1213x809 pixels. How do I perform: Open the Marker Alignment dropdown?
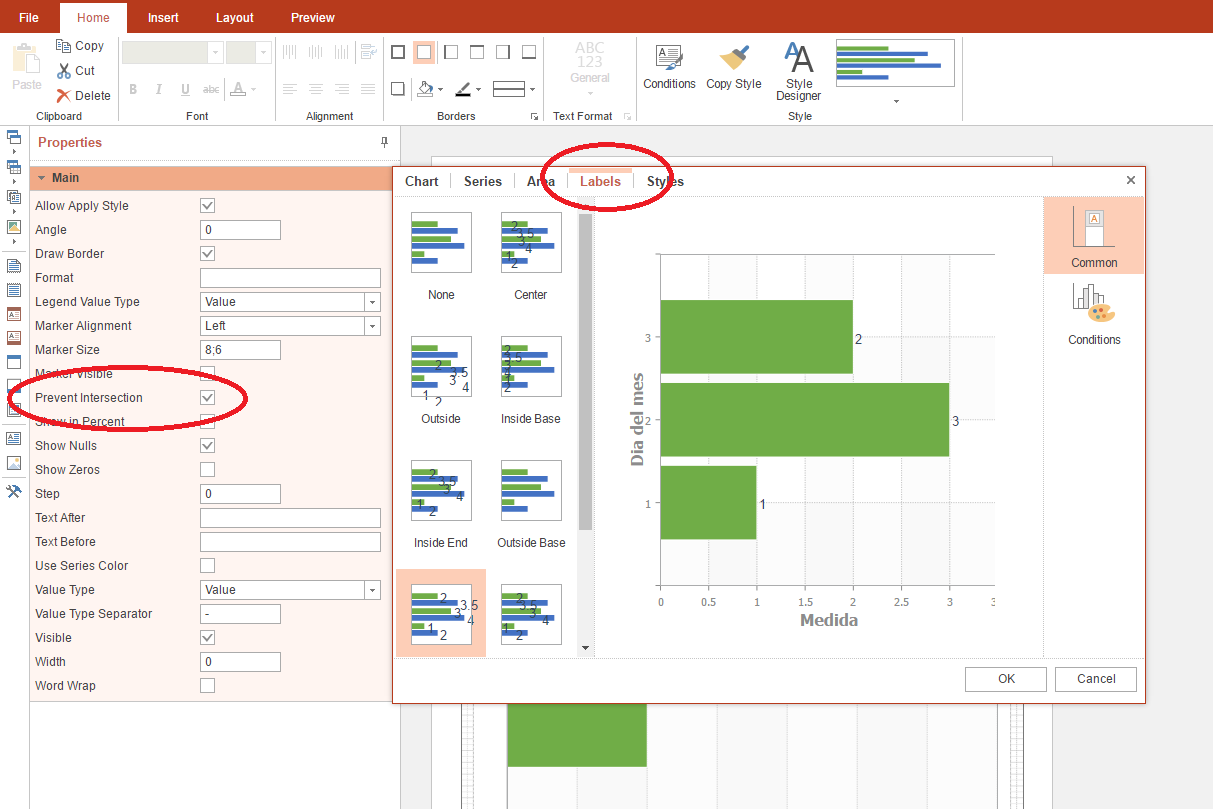pyautogui.click(x=373, y=326)
